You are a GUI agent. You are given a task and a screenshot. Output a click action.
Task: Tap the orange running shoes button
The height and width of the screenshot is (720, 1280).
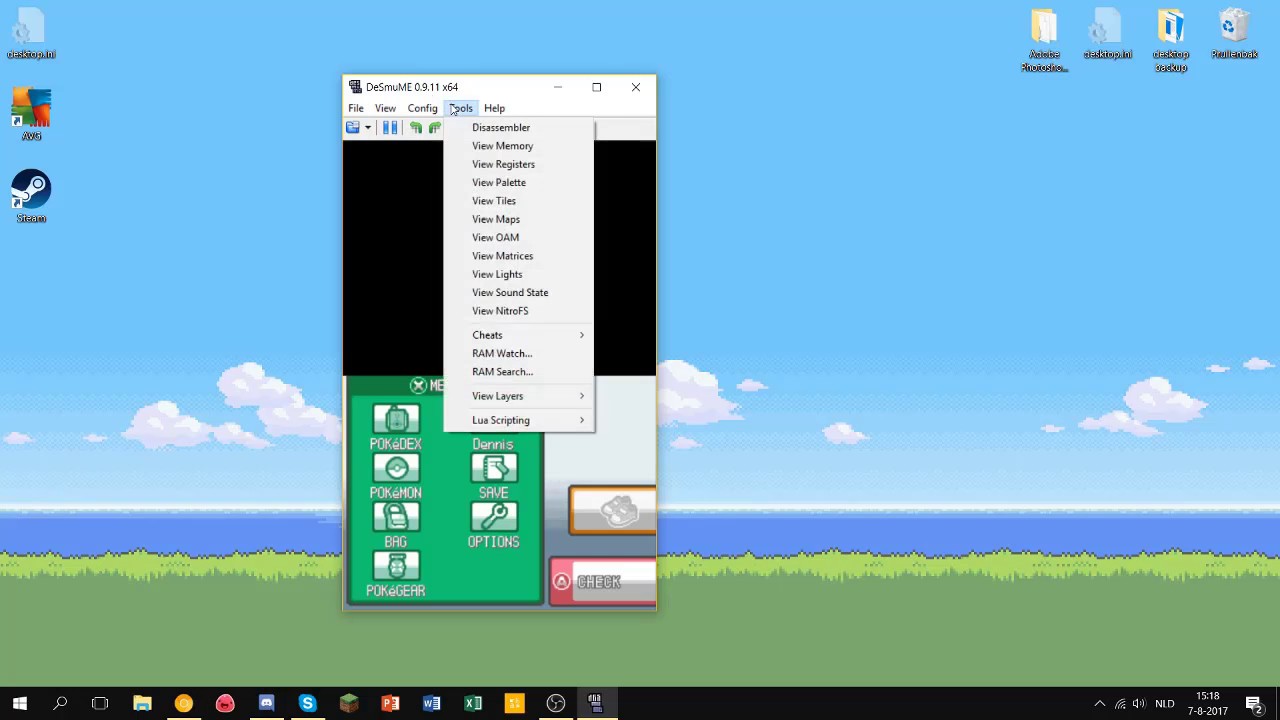[612, 511]
